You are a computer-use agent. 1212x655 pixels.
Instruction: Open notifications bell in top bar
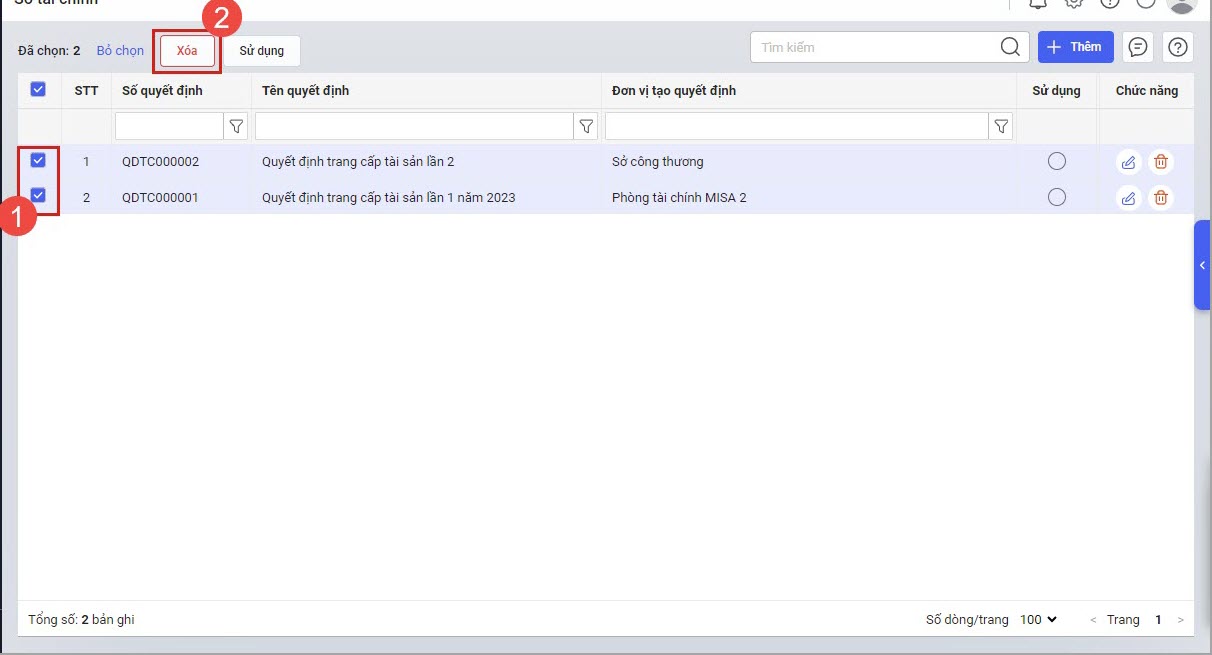pos(1038,3)
